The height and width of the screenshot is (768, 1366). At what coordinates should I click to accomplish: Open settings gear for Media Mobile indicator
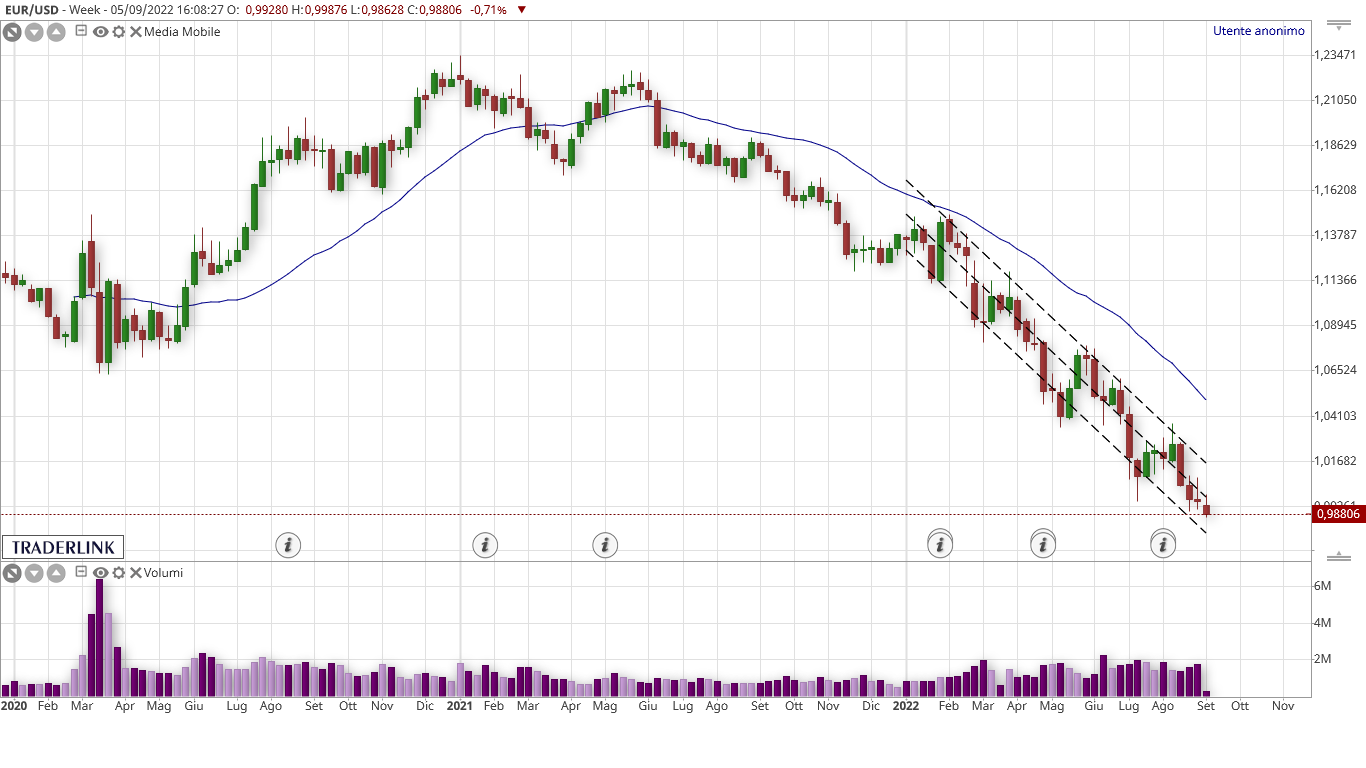point(118,32)
